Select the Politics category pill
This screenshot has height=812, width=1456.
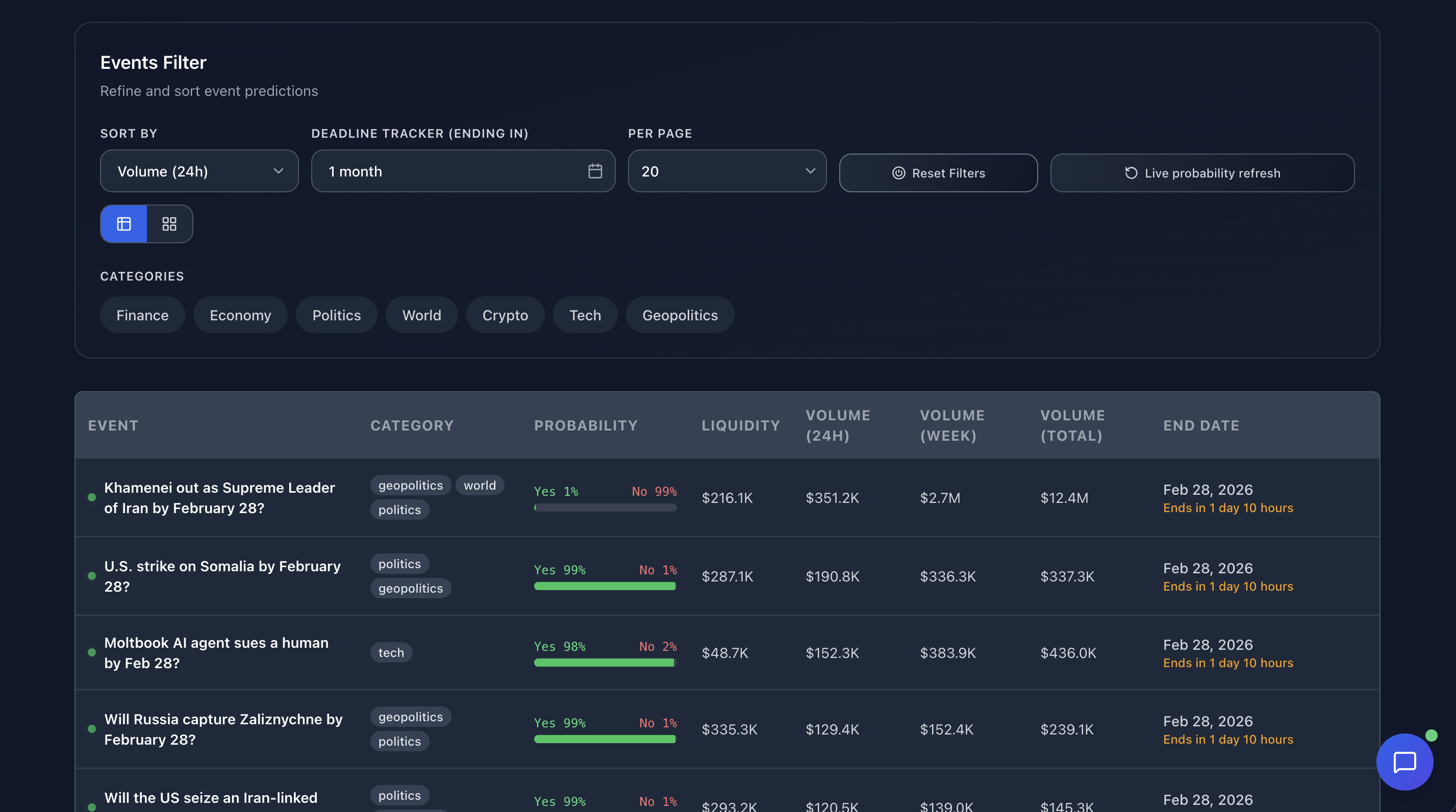pos(336,315)
